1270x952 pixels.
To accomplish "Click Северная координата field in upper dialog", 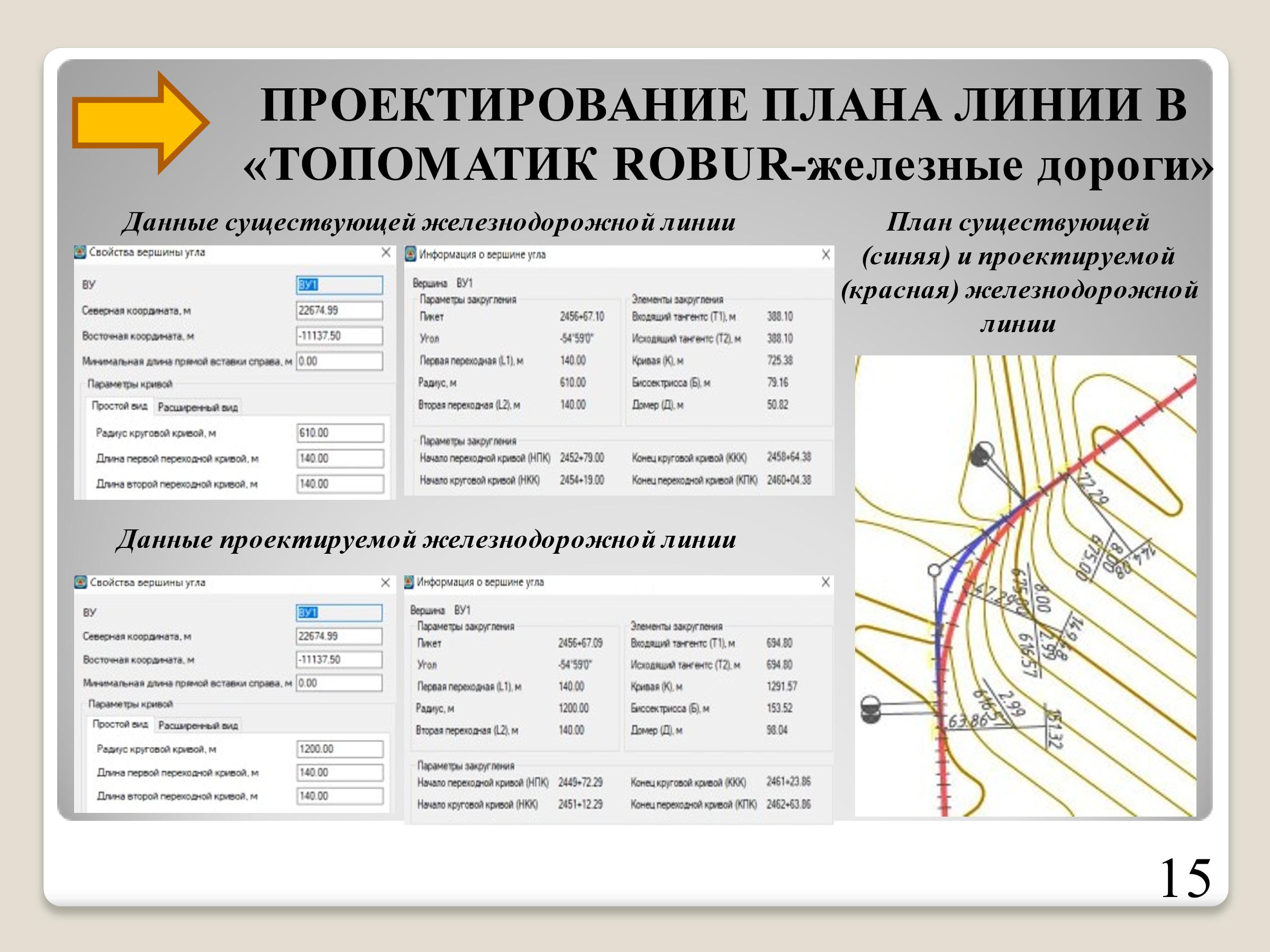I will click(x=339, y=310).
